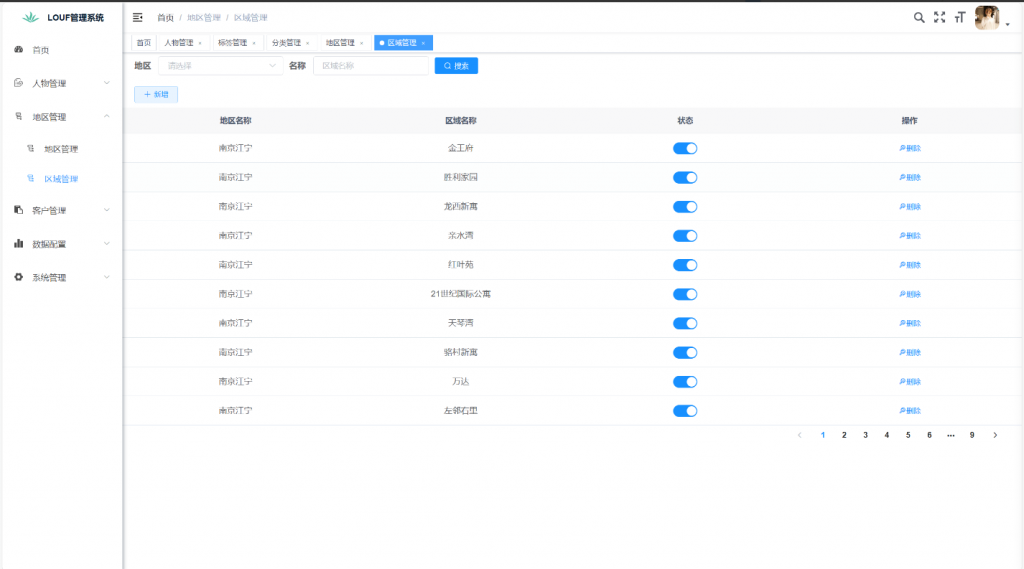Click the 新增 button
This screenshot has height=569, width=1024.
coord(156,94)
